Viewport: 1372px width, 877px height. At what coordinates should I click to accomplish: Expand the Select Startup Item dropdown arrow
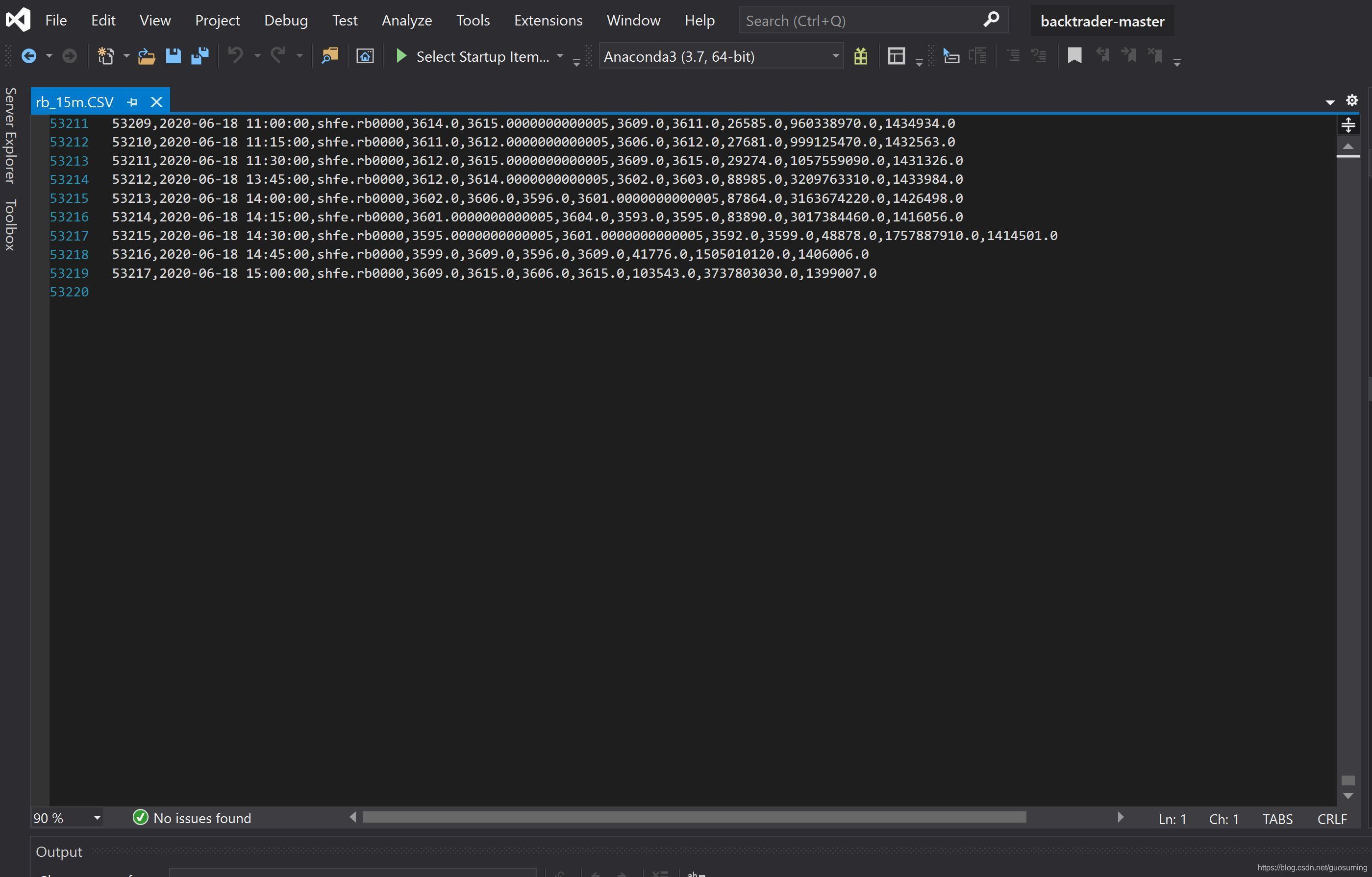(x=560, y=56)
